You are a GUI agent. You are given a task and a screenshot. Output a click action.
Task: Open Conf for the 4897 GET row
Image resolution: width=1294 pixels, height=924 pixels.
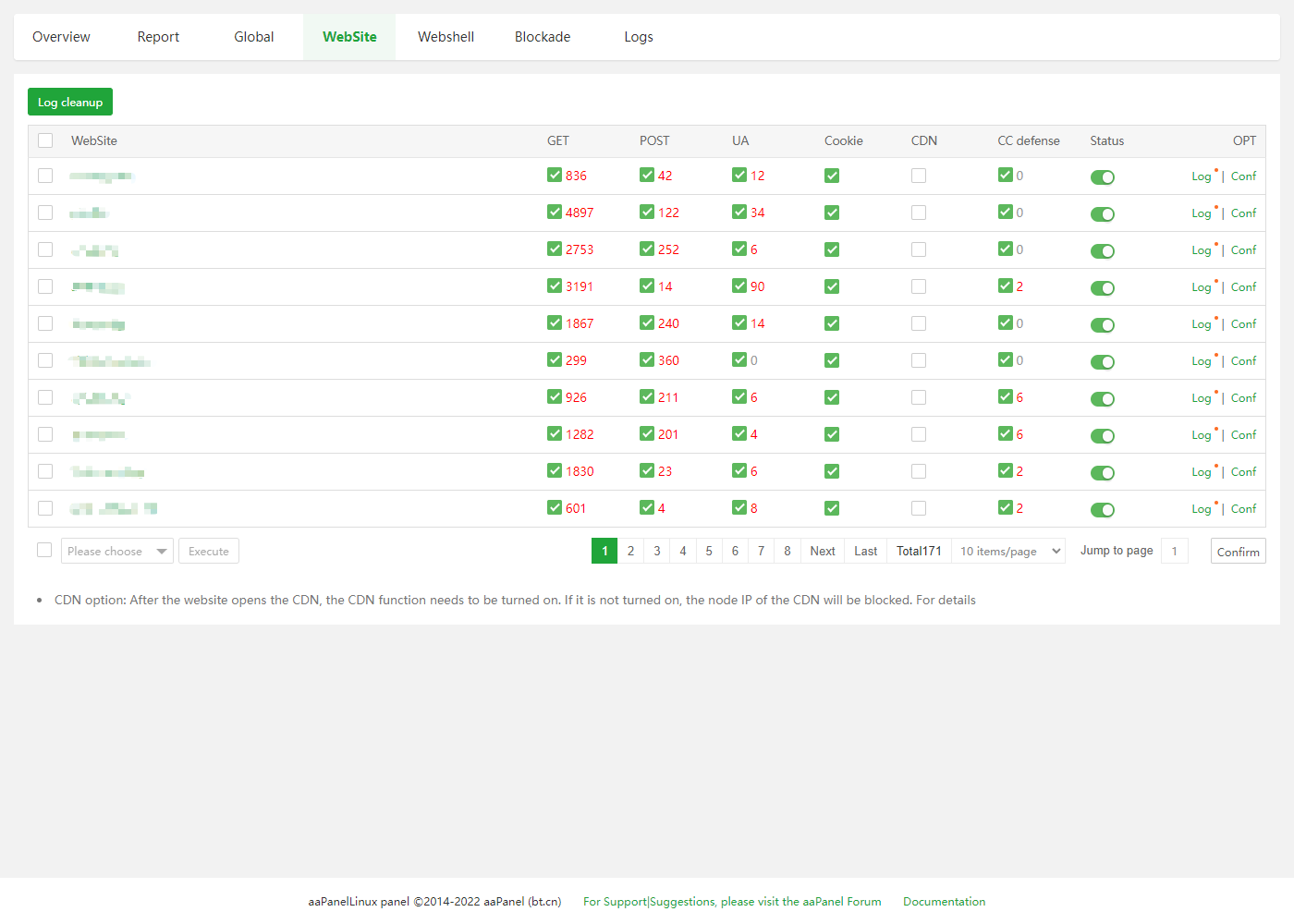pyautogui.click(x=1243, y=213)
